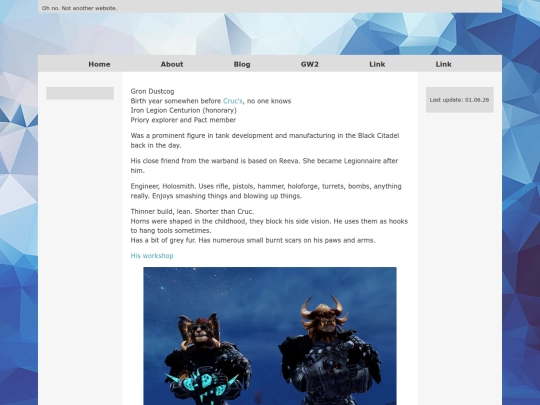The width and height of the screenshot is (540, 405).
Task: Open the GW2 menu item
Action: (x=310, y=64)
